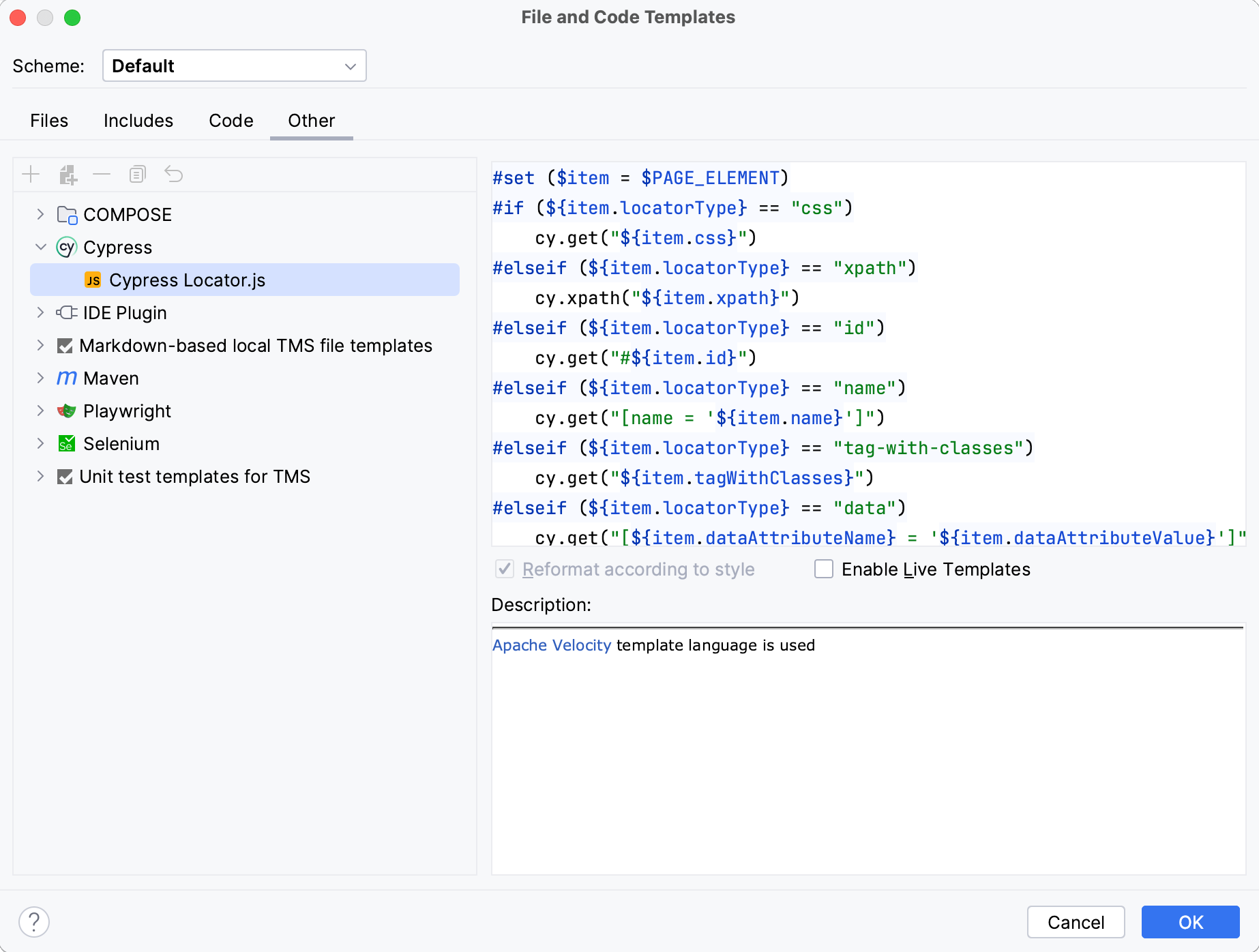Switch to the Files tab
The height and width of the screenshot is (952, 1259).
(48, 120)
